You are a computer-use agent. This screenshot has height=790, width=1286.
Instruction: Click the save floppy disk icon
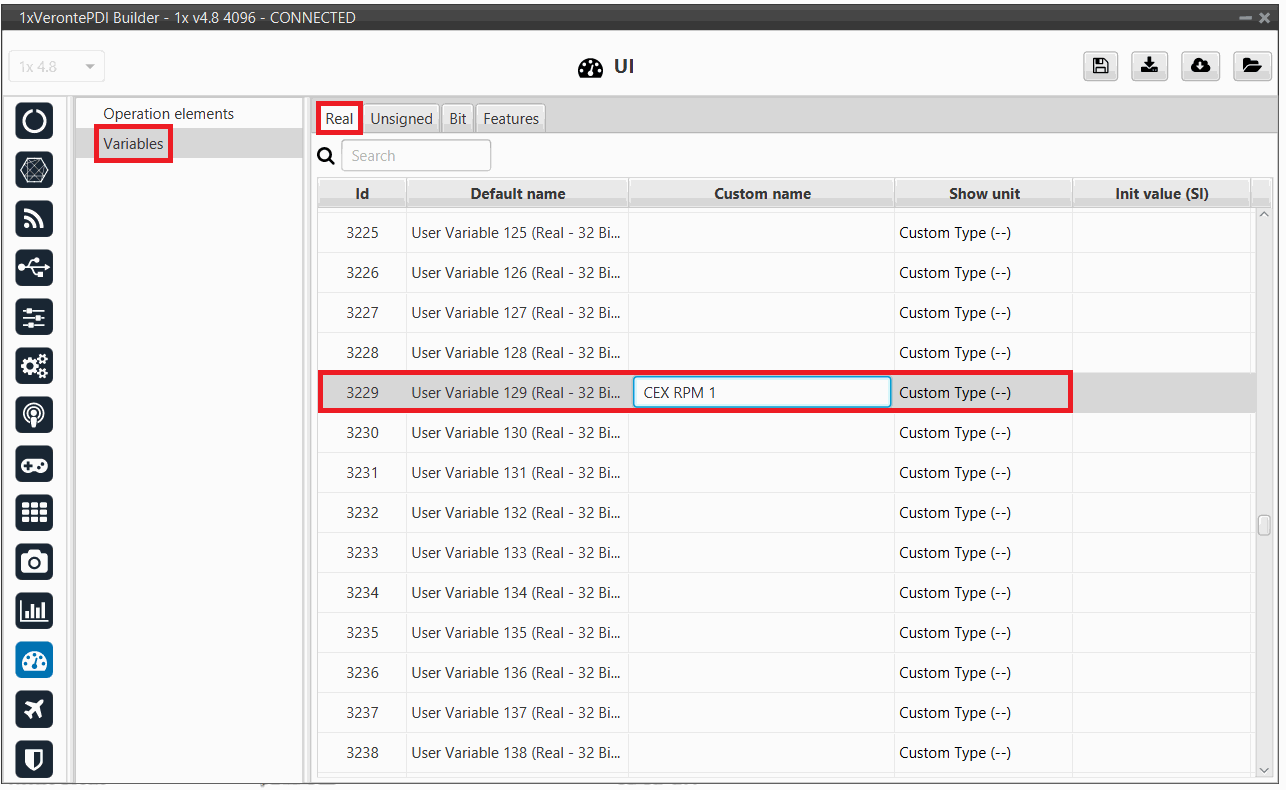pyautogui.click(x=1100, y=66)
